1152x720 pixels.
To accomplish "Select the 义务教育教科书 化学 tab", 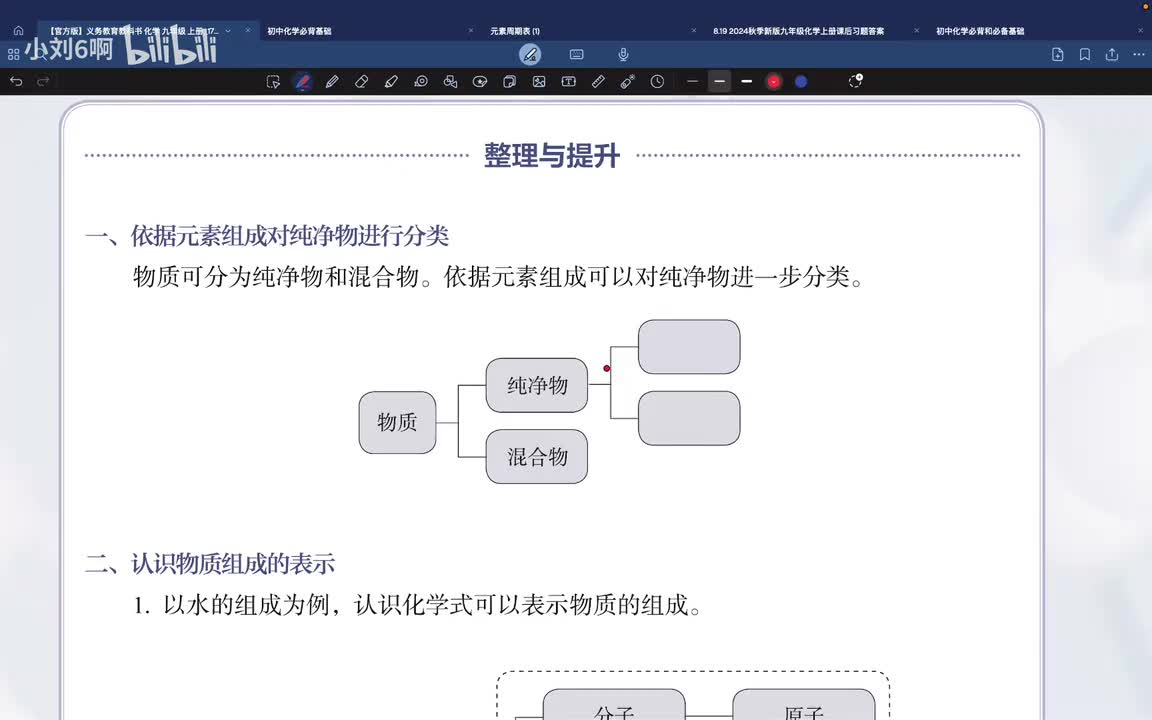I will coord(134,31).
